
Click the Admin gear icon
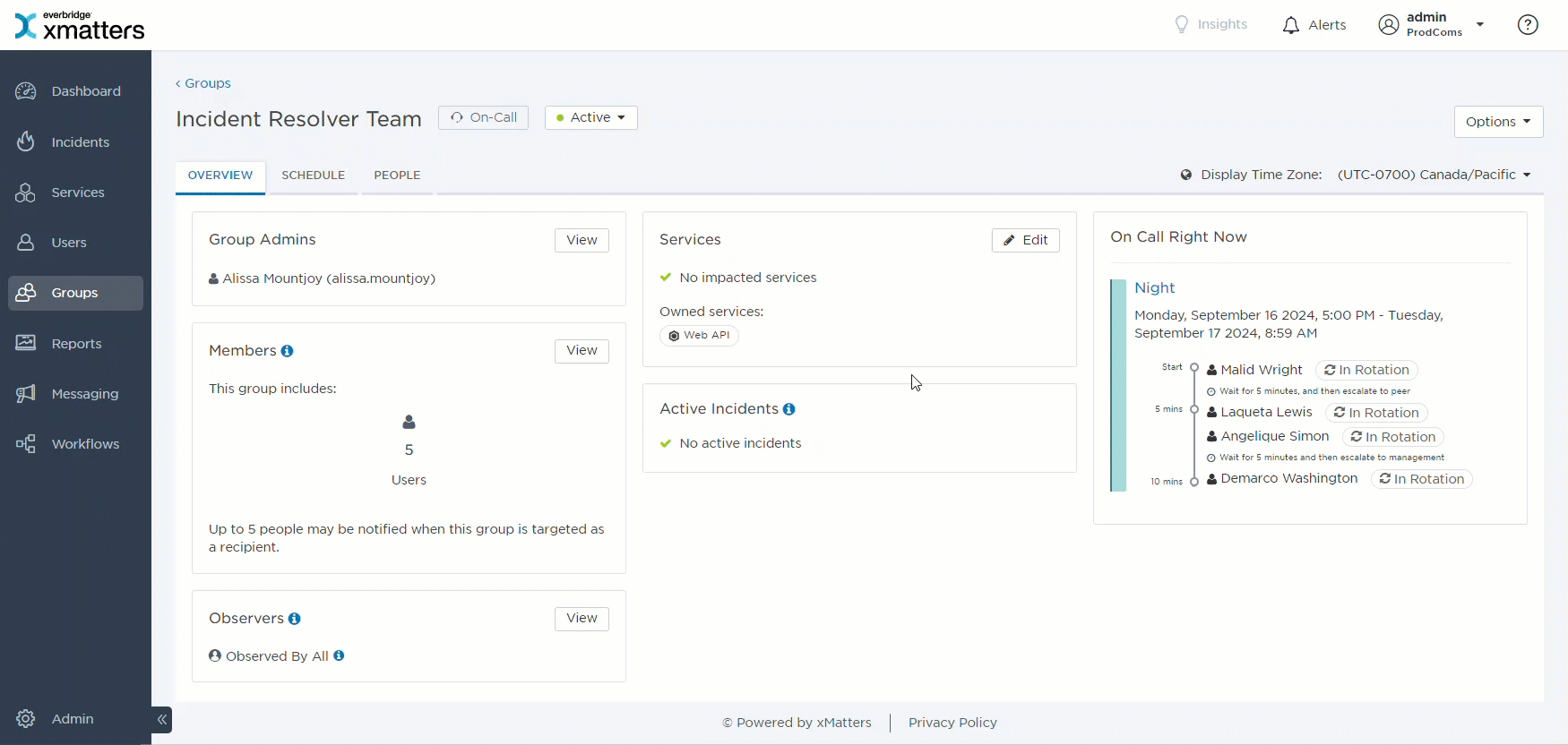point(26,719)
